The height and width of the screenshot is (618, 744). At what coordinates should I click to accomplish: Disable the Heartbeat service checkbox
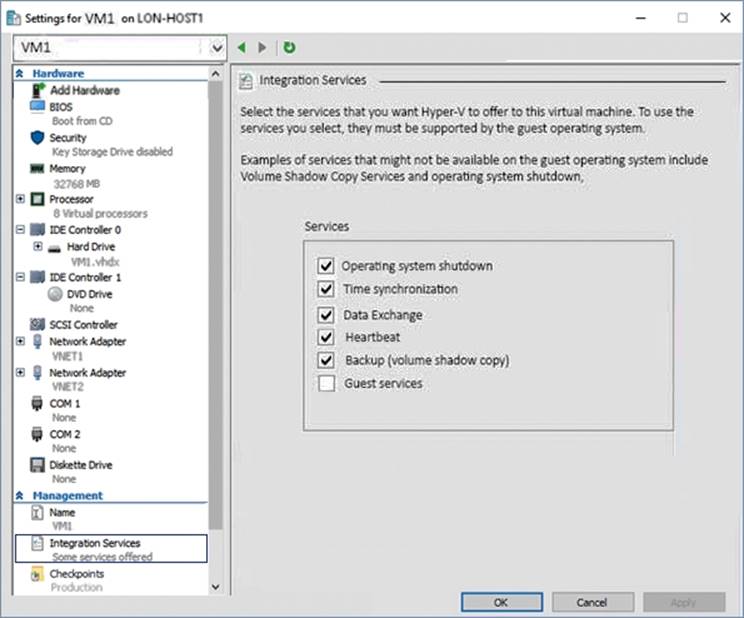[x=325, y=337]
